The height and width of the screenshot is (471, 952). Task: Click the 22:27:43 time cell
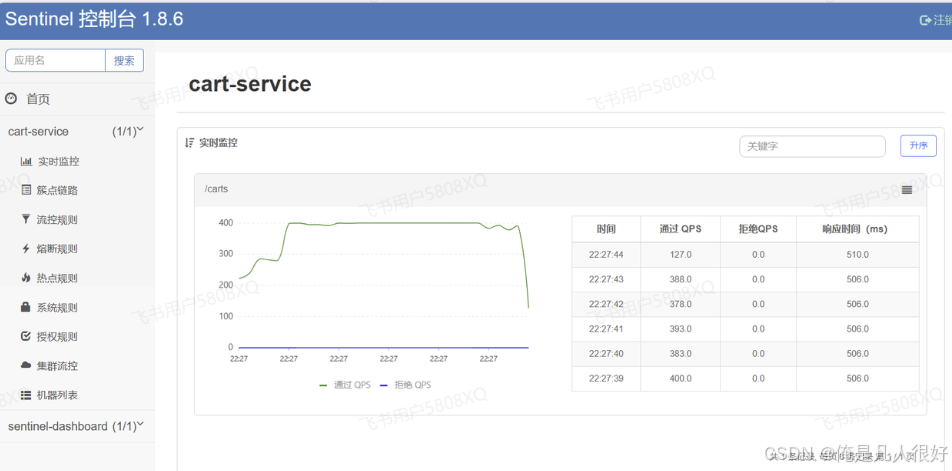tap(606, 279)
